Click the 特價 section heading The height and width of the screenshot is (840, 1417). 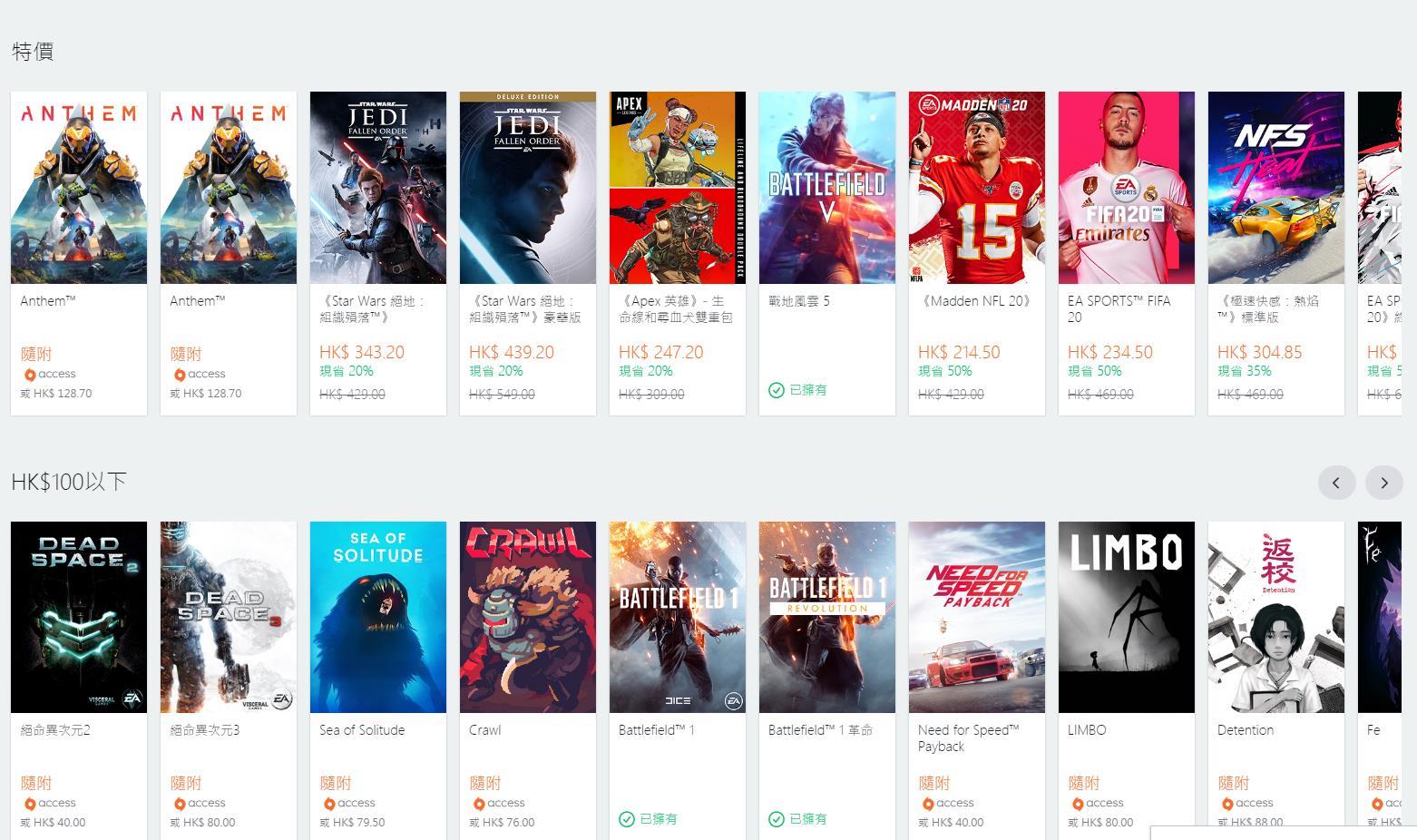coord(33,52)
